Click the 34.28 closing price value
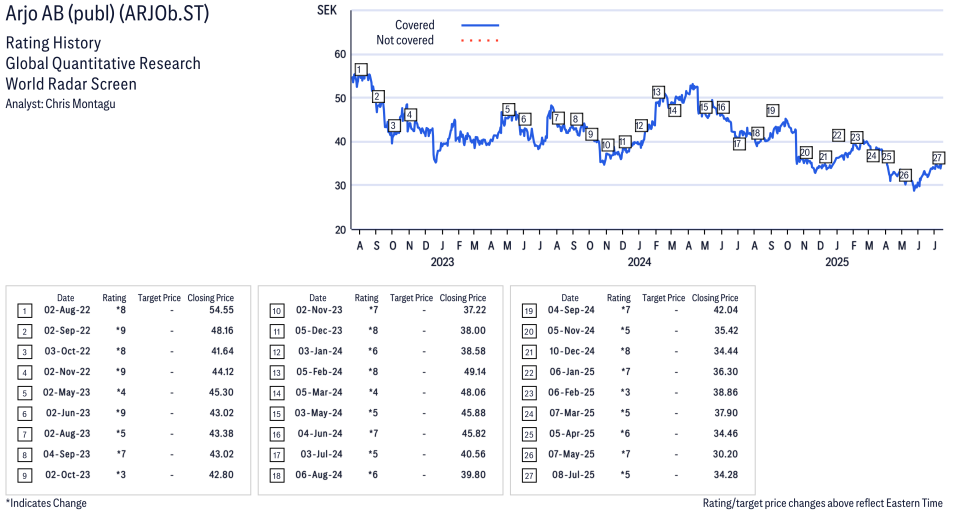The image size is (954, 510). 726,475
